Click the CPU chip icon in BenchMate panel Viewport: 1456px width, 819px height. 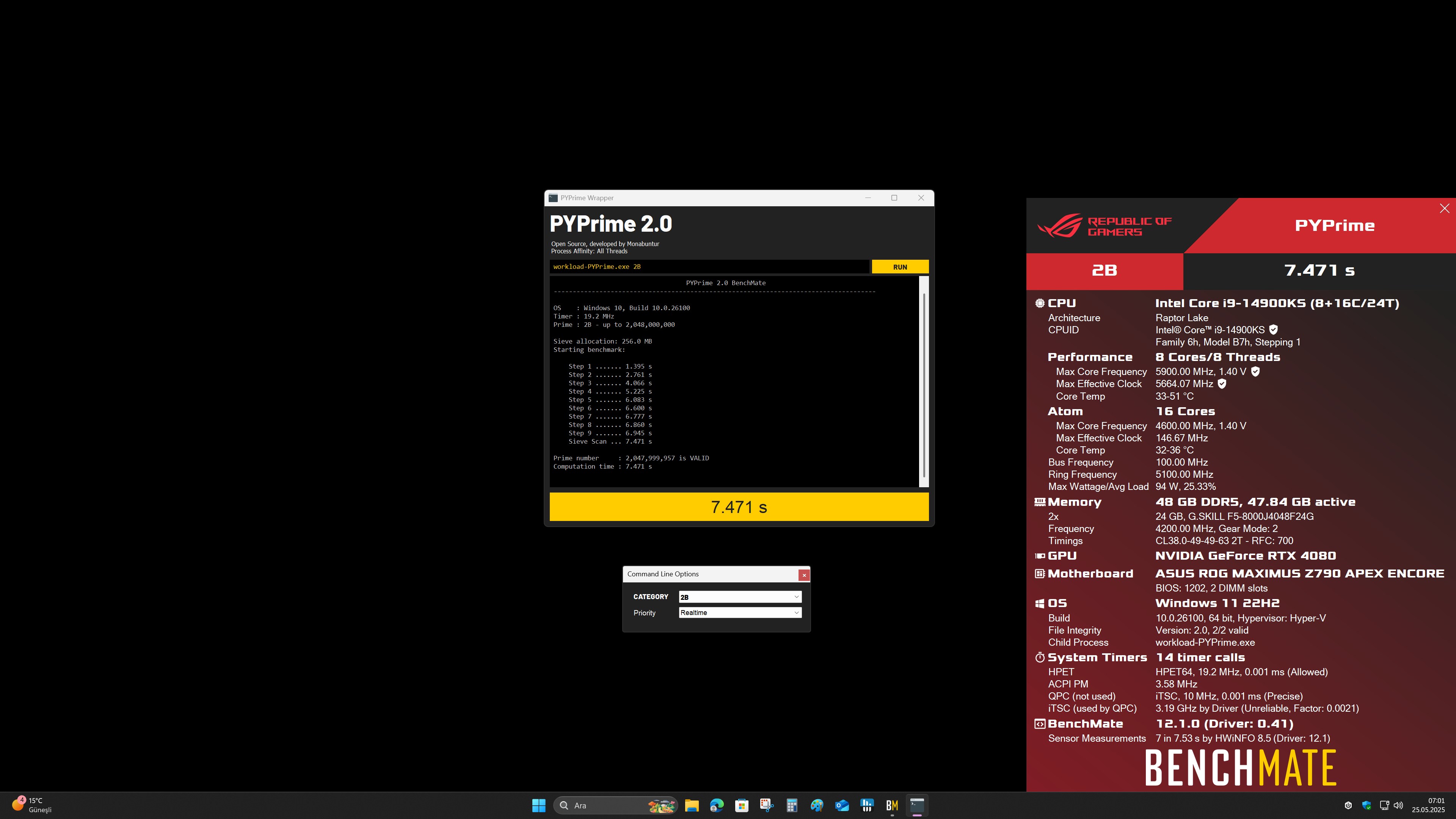[x=1039, y=303]
